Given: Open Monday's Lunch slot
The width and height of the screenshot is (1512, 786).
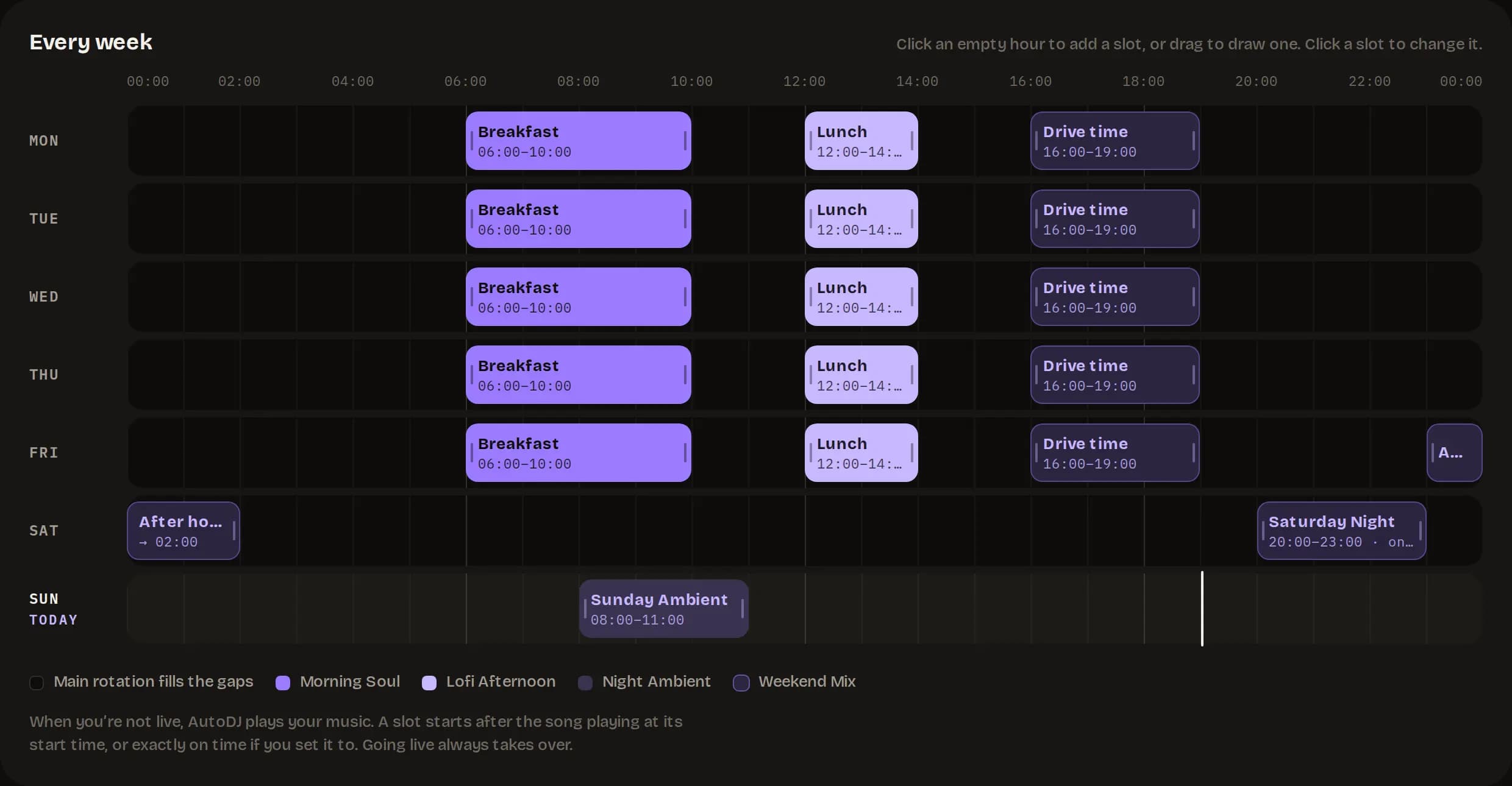Looking at the screenshot, I should (861, 141).
